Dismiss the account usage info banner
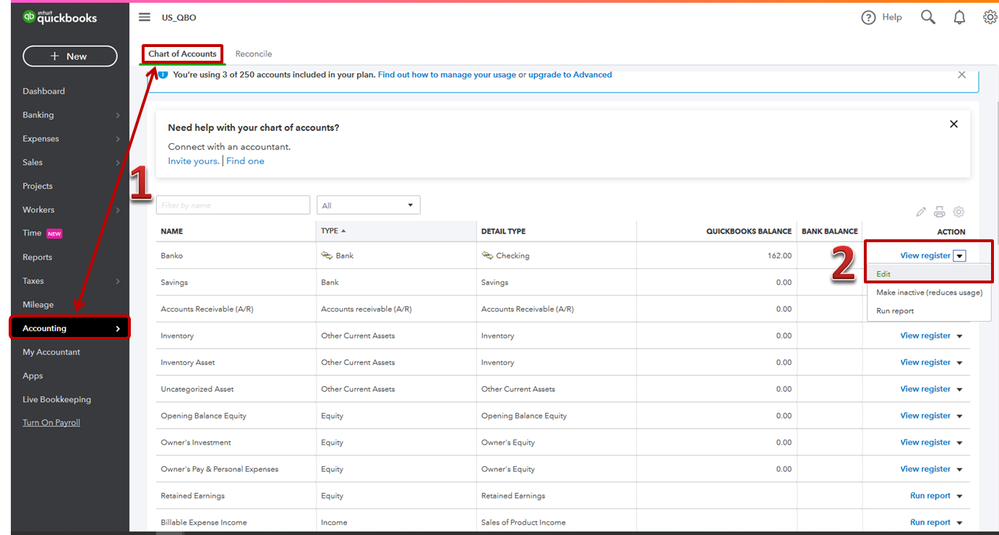This screenshot has width=999, height=535. pyautogui.click(x=962, y=75)
